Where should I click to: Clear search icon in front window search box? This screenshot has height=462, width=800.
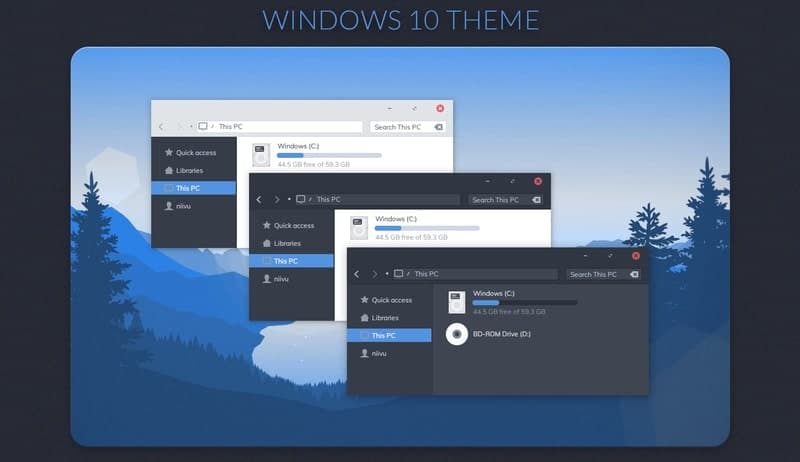coord(634,274)
